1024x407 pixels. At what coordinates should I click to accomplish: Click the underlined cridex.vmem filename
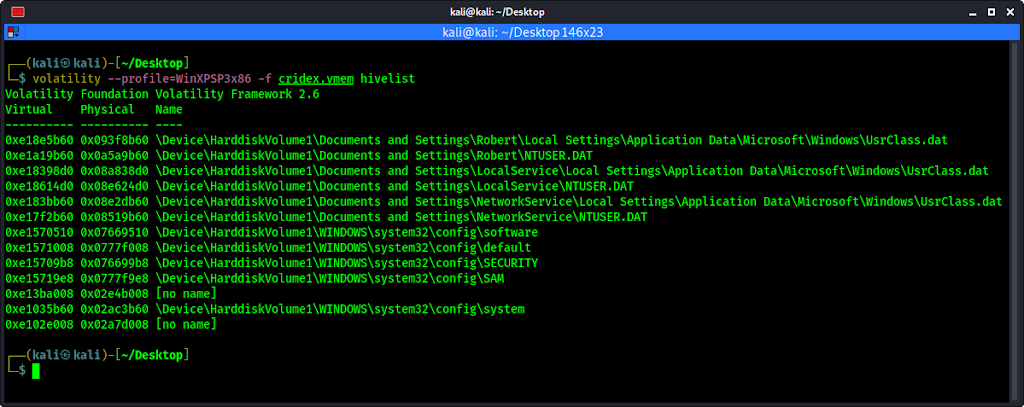316,79
